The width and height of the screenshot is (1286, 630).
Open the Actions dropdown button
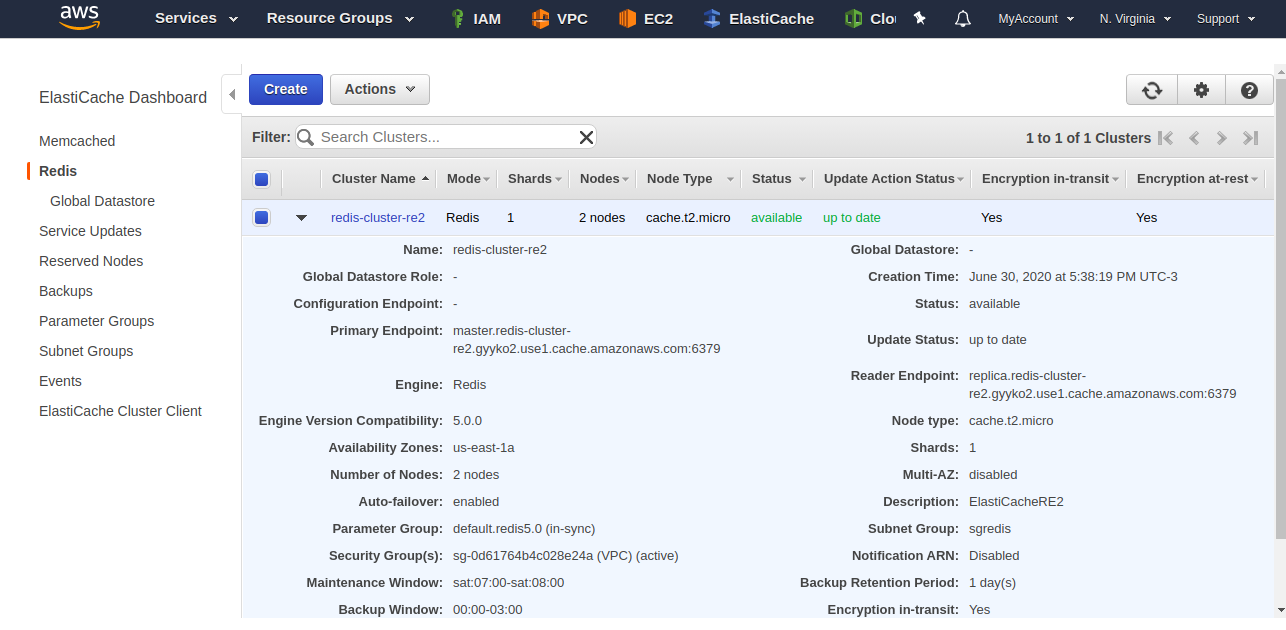coord(380,89)
